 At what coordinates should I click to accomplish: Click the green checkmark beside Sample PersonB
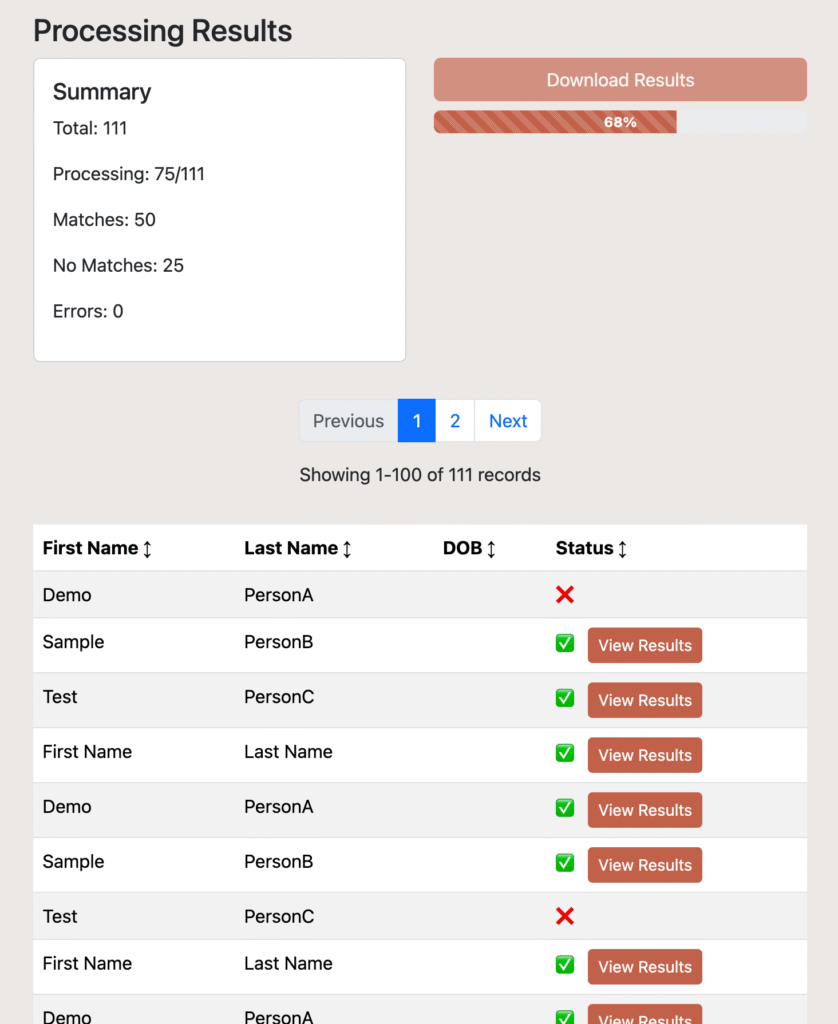(x=565, y=642)
